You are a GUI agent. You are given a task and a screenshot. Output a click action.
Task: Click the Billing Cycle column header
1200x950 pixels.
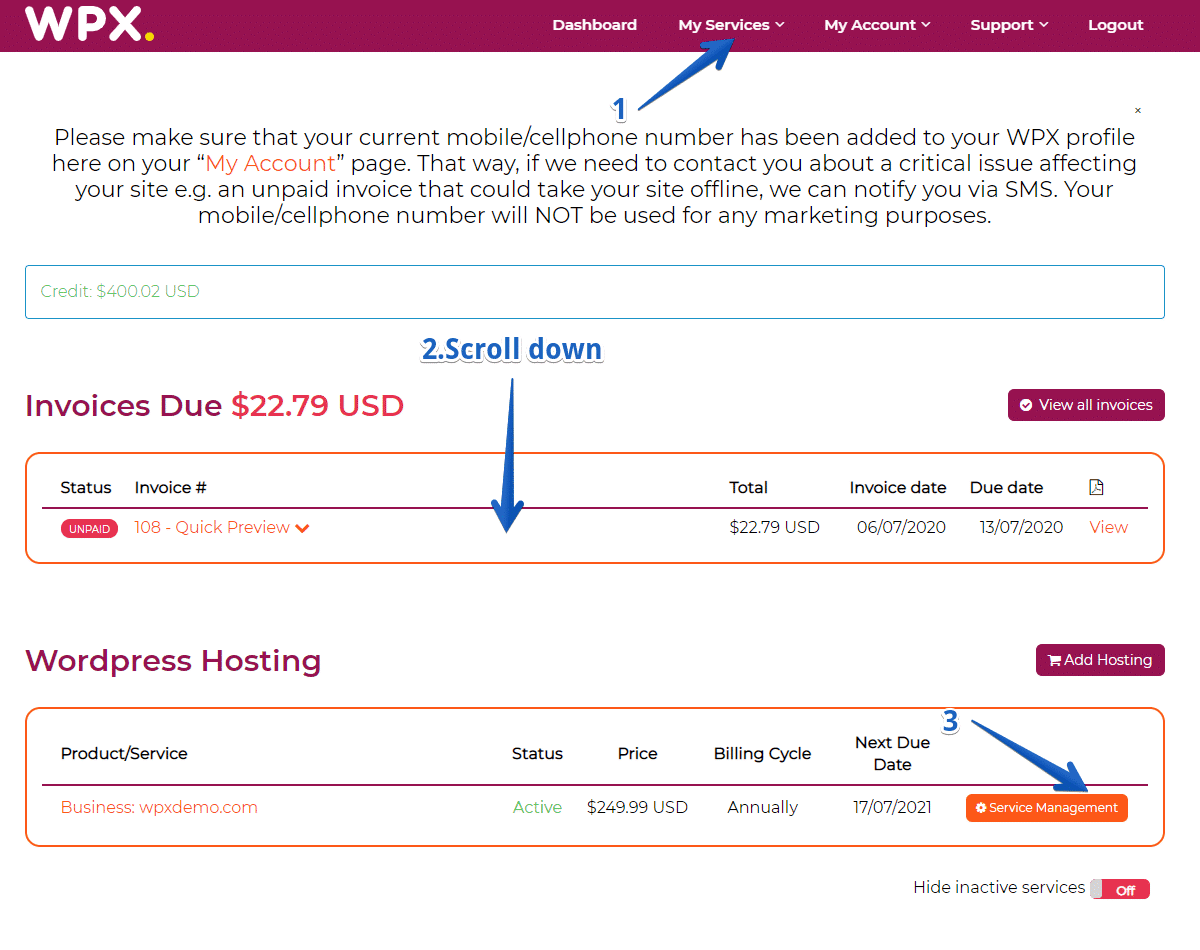[762, 753]
